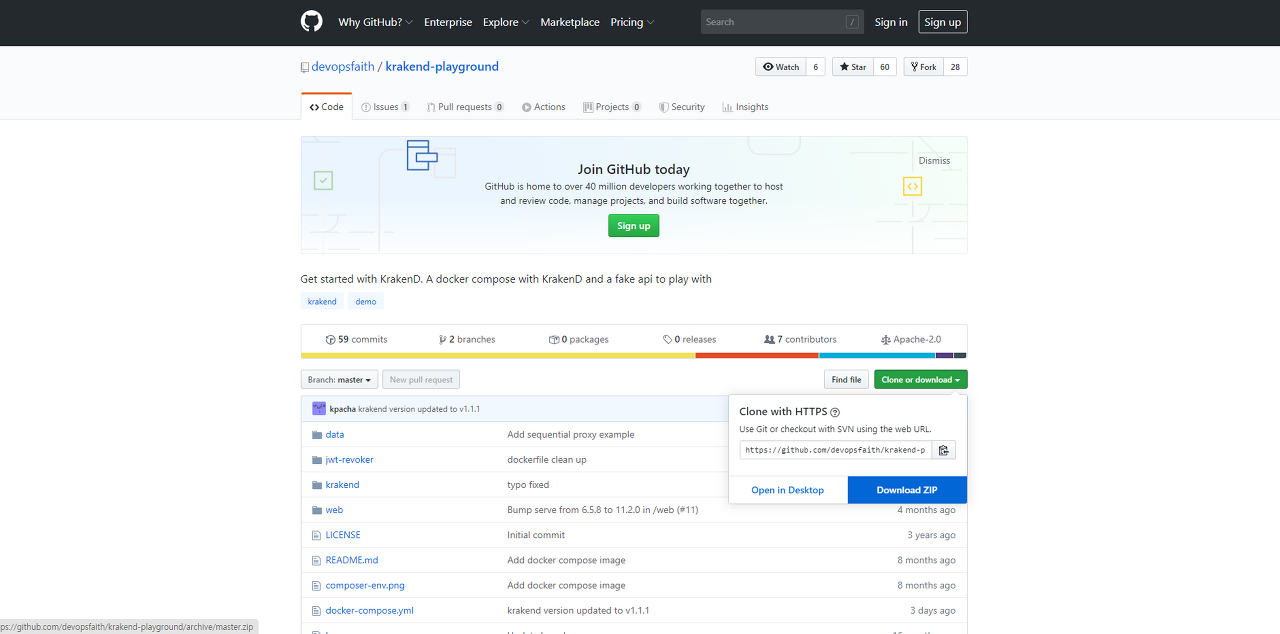Click blue segment of language bar
The width and height of the screenshot is (1280, 634).
coord(877,355)
